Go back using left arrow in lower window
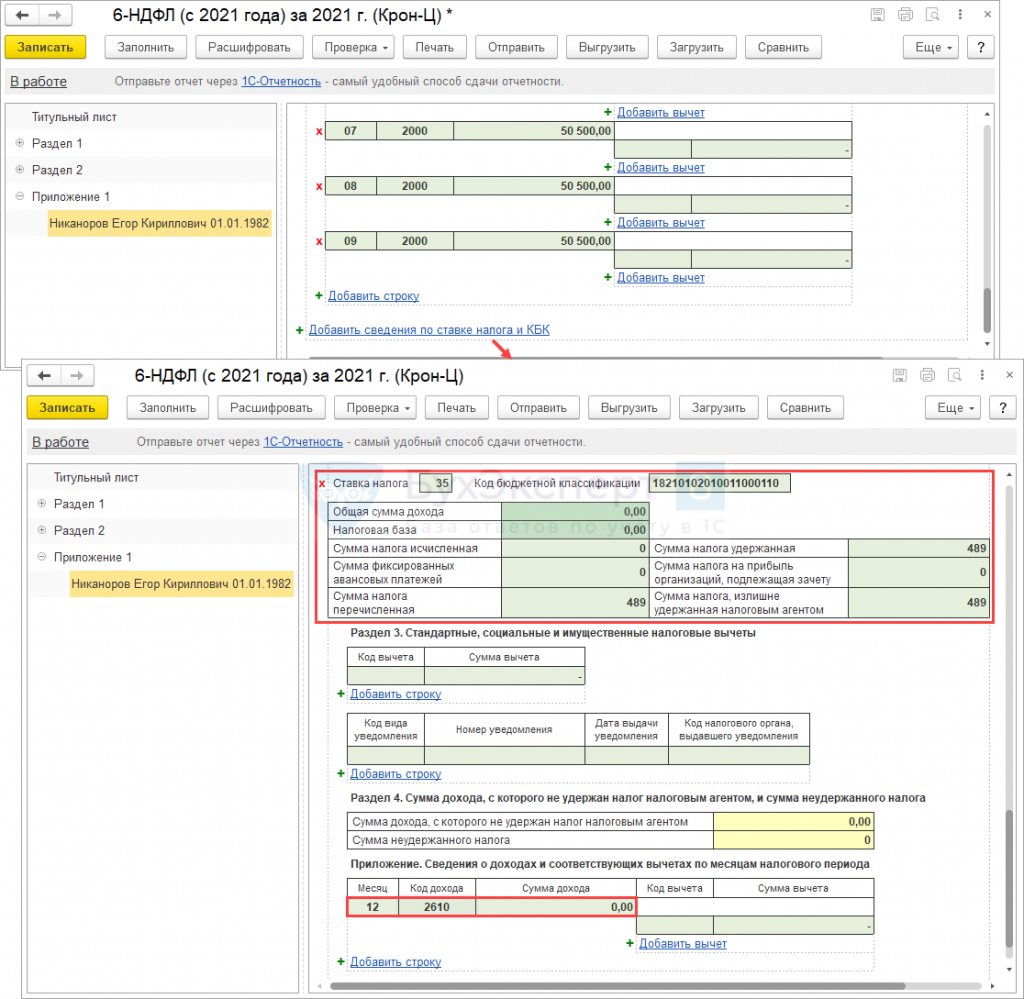The image size is (1024, 999). pyautogui.click(x=44, y=376)
